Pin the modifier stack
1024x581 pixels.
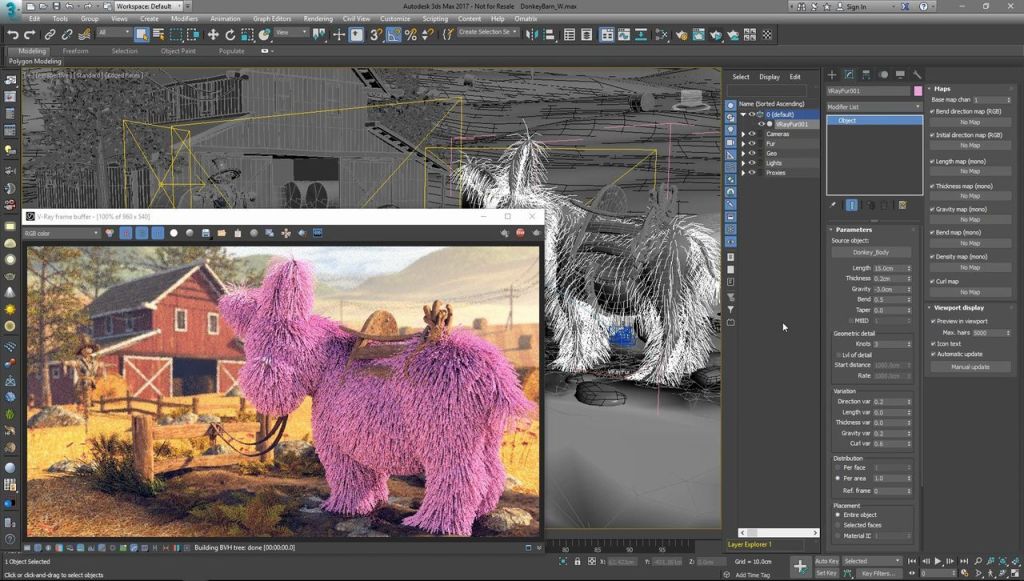click(x=833, y=205)
